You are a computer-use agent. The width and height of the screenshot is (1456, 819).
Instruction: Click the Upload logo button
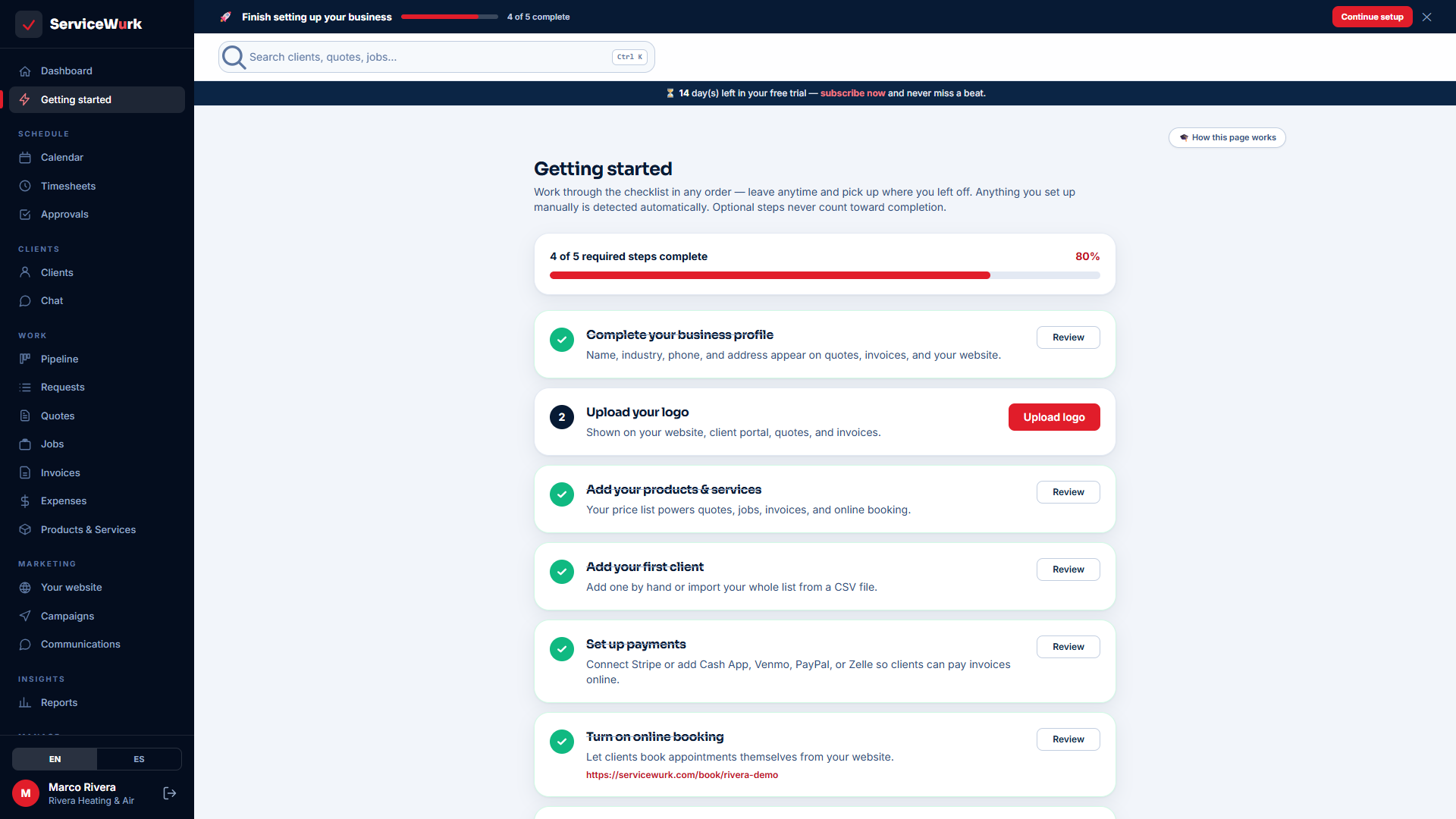pos(1054,417)
